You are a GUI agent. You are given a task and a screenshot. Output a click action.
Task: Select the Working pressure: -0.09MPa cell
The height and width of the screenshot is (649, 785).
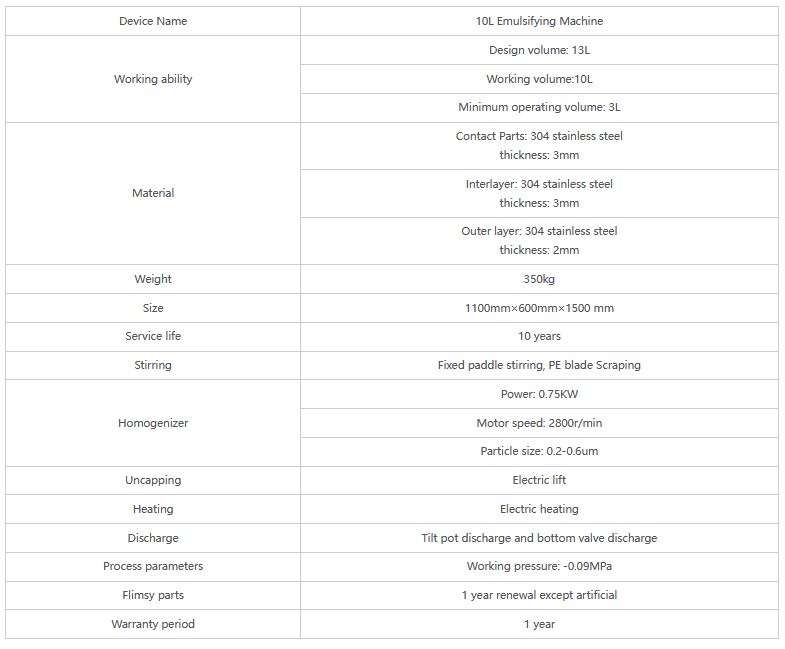(539, 566)
